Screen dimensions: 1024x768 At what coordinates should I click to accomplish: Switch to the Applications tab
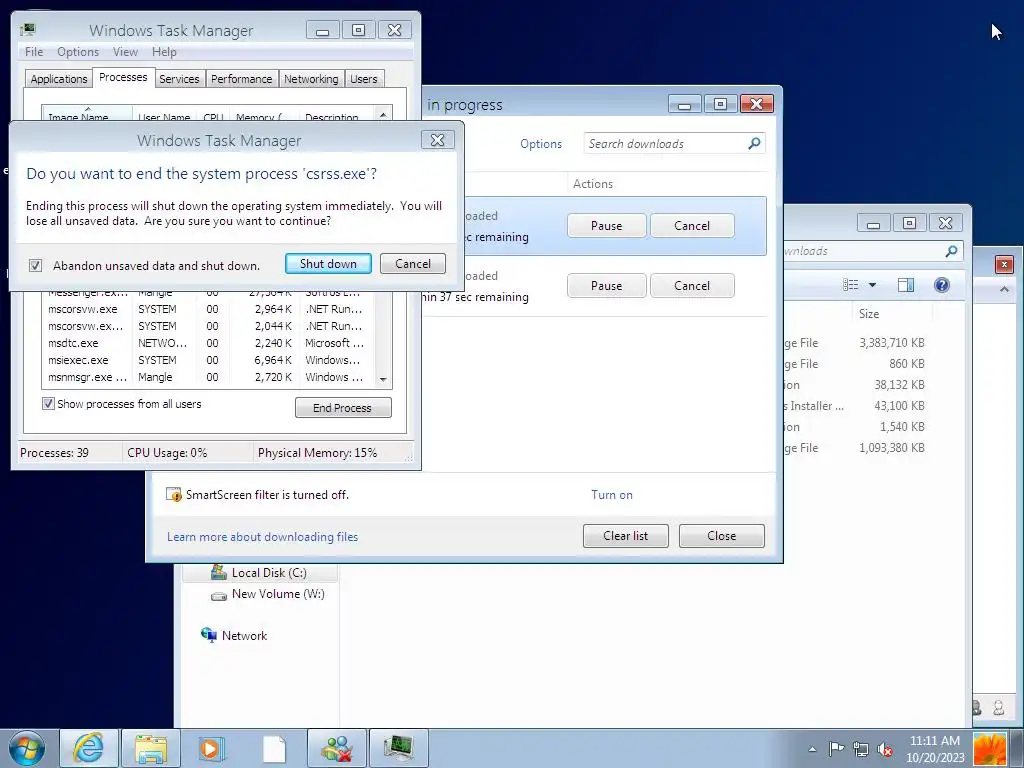pyautogui.click(x=59, y=79)
